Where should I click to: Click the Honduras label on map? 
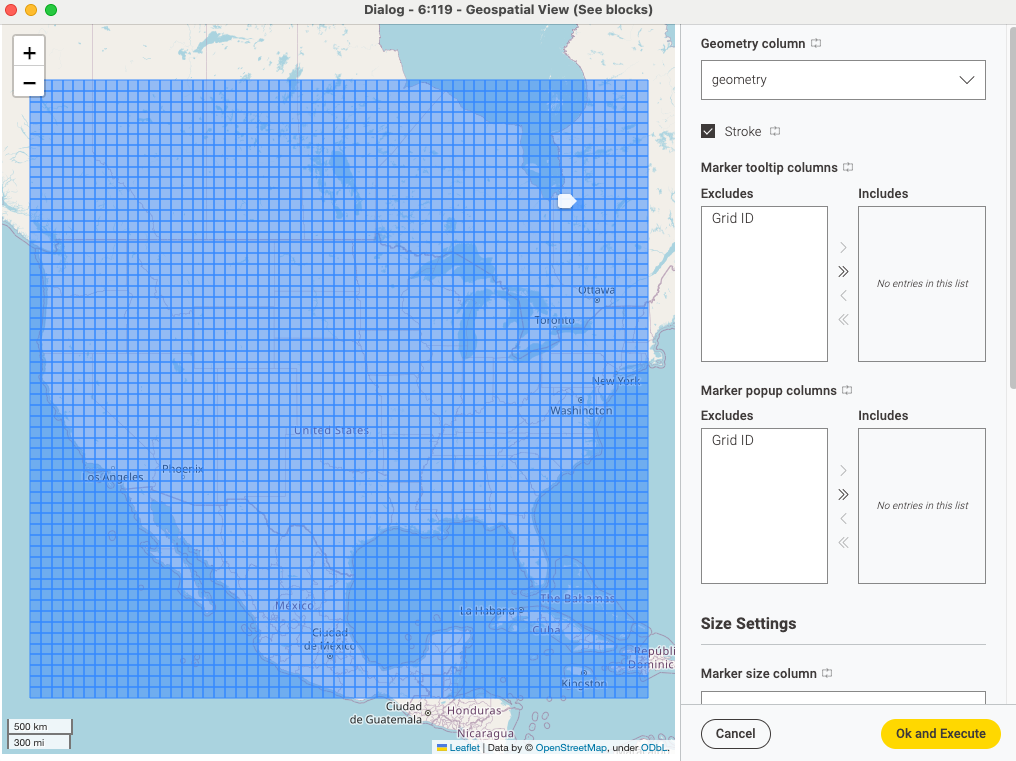tap(474, 710)
